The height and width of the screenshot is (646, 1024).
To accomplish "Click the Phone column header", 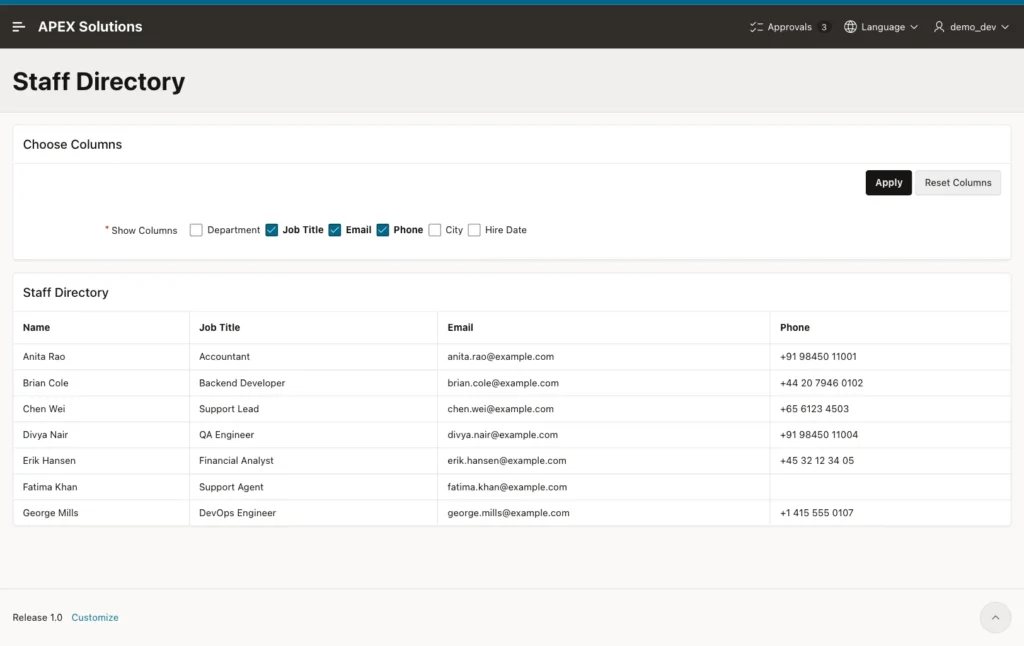I will point(890,327).
